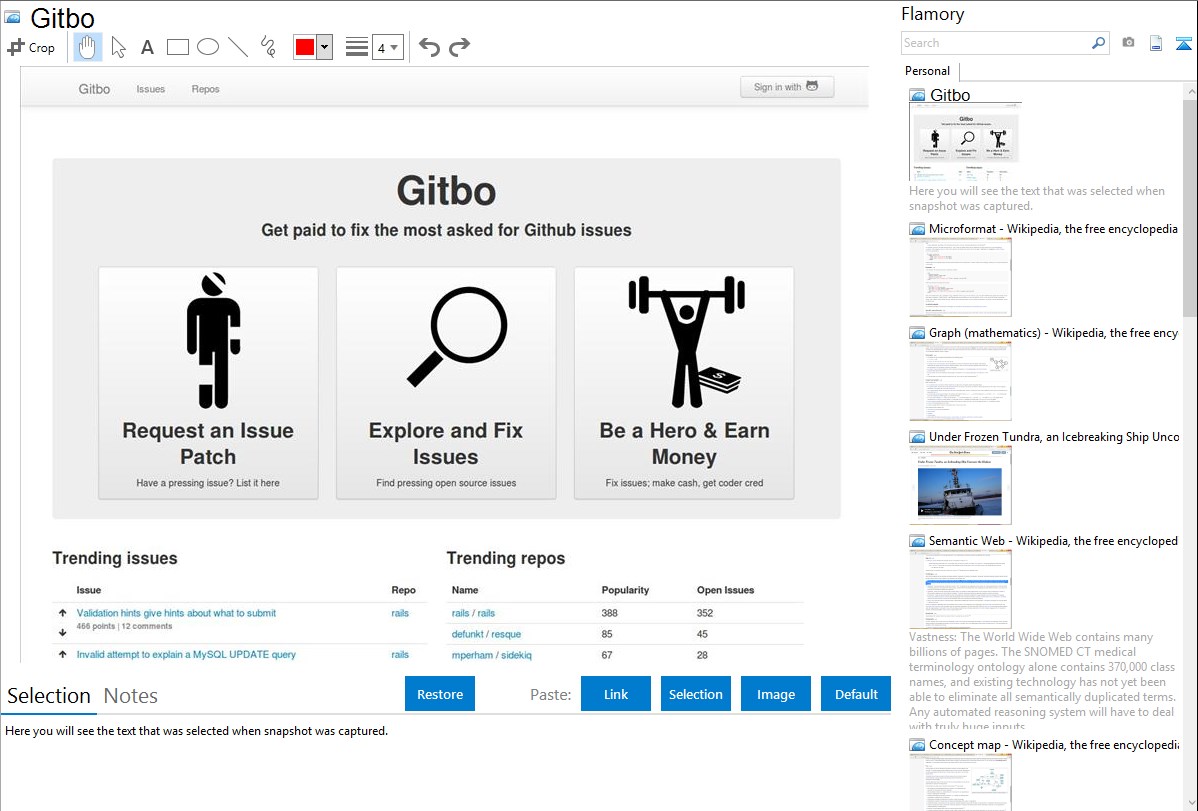
Task: Click the document page icon beside the camera
Action: (1156, 43)
